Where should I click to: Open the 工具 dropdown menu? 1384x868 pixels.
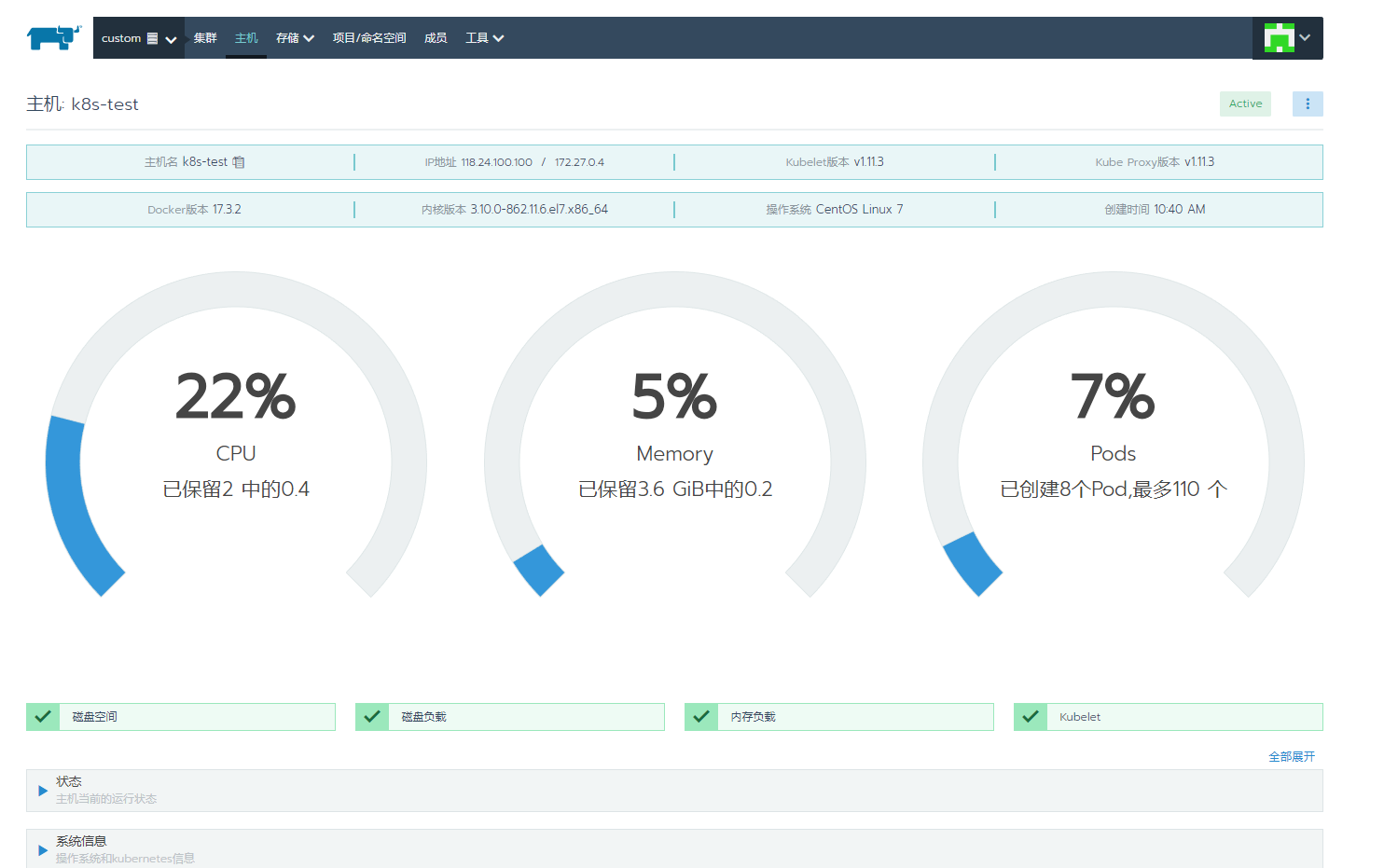(484, 38)
